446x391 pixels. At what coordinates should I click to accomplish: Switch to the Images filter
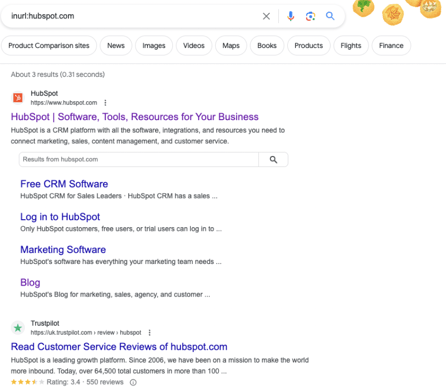[154, 46]
